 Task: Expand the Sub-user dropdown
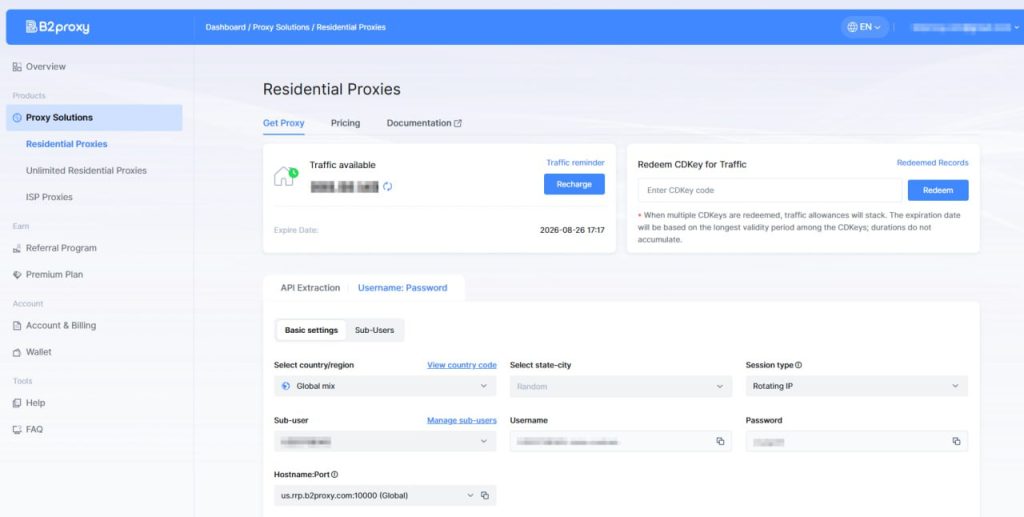click(x=384, y=441)
